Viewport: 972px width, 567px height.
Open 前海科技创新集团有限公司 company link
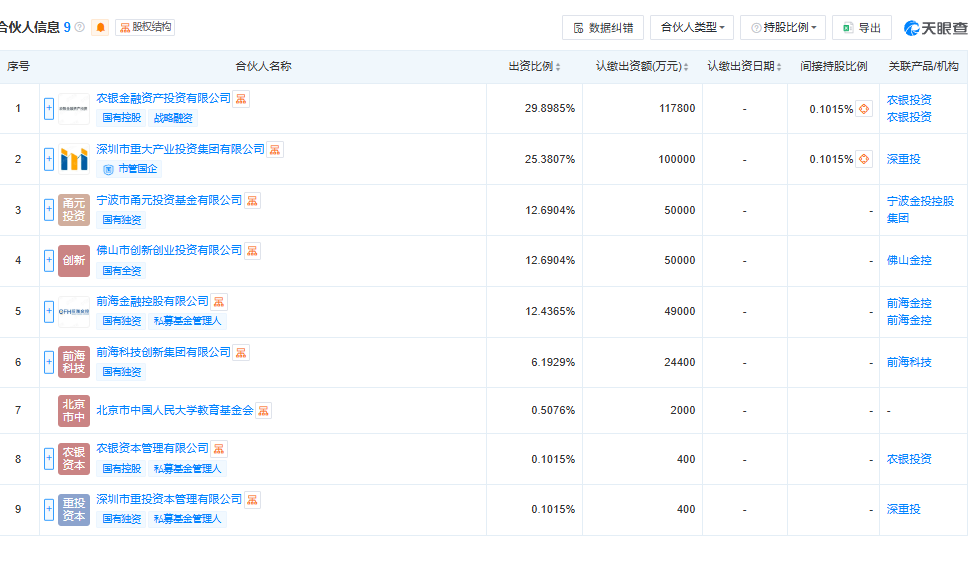click(164, 351)
